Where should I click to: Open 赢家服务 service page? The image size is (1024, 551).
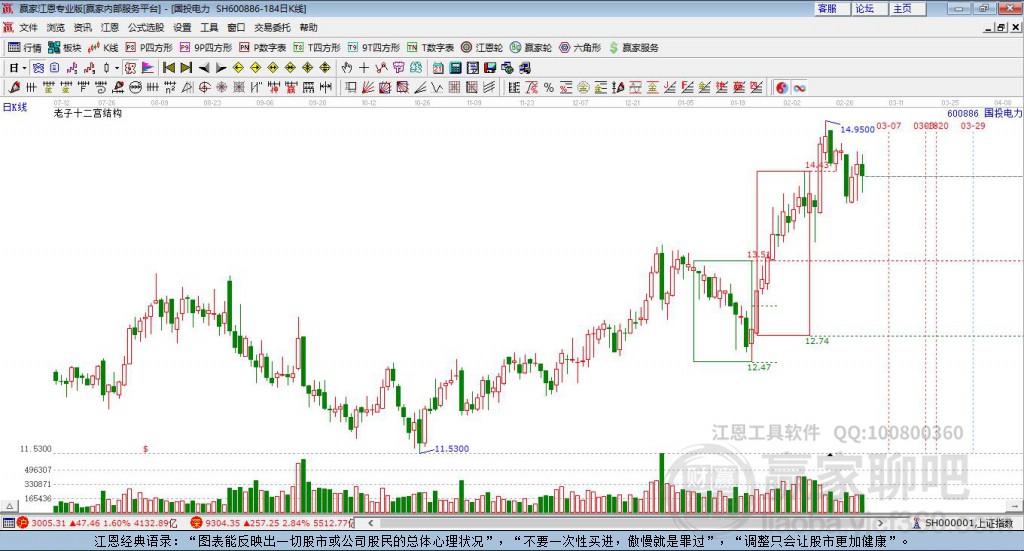[633, 48]
